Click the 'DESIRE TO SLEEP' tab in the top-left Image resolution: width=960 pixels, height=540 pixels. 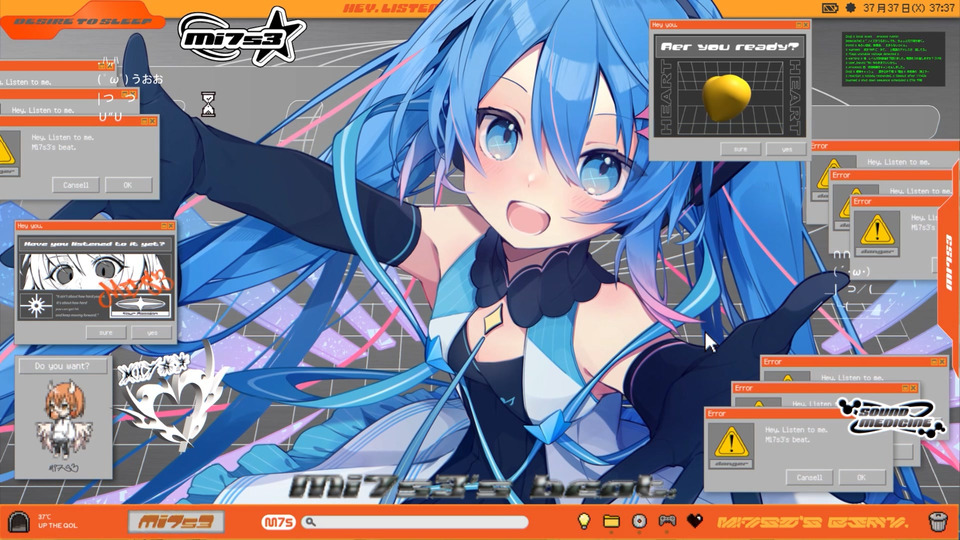point(82,21)
